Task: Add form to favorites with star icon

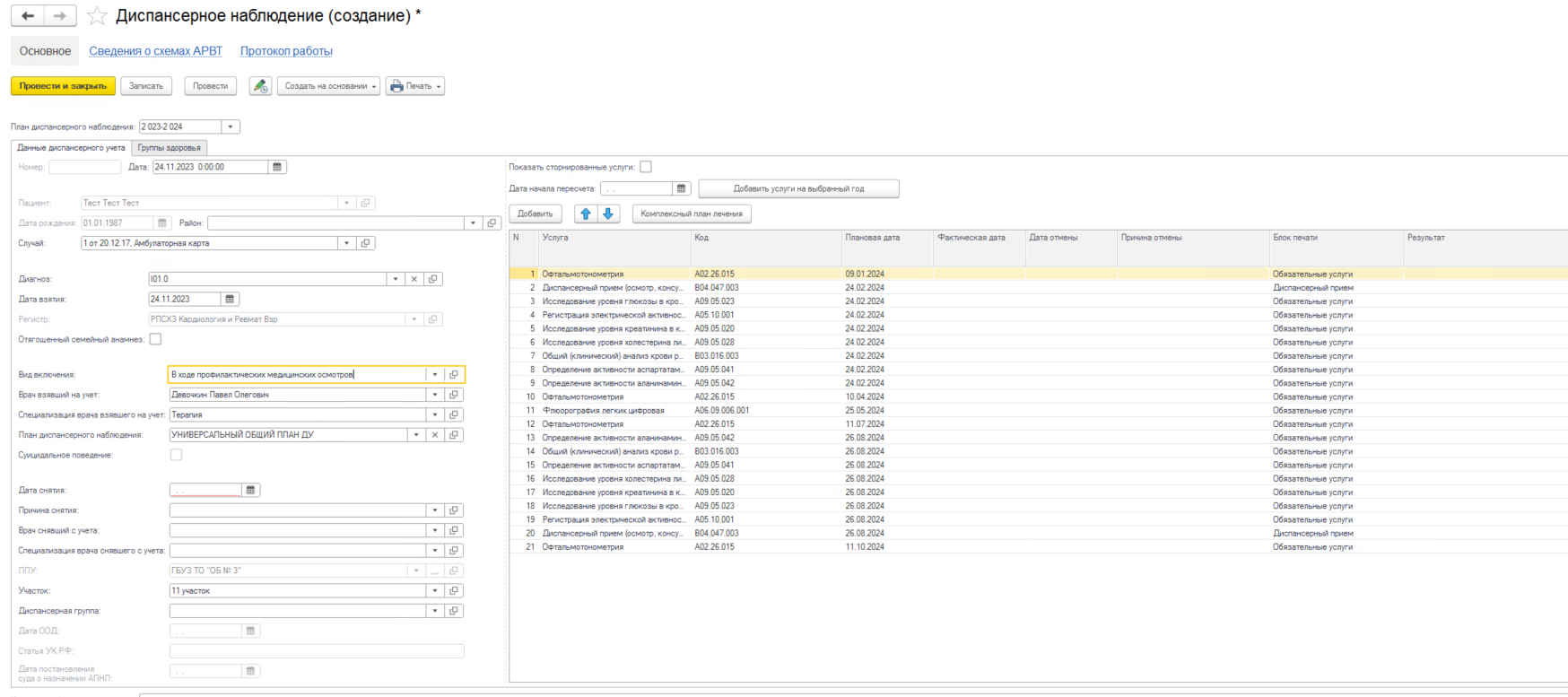Action: (x=97, y=16)
